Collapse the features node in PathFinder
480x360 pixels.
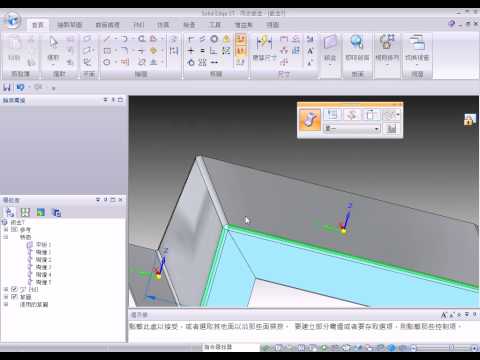point(6,237)
